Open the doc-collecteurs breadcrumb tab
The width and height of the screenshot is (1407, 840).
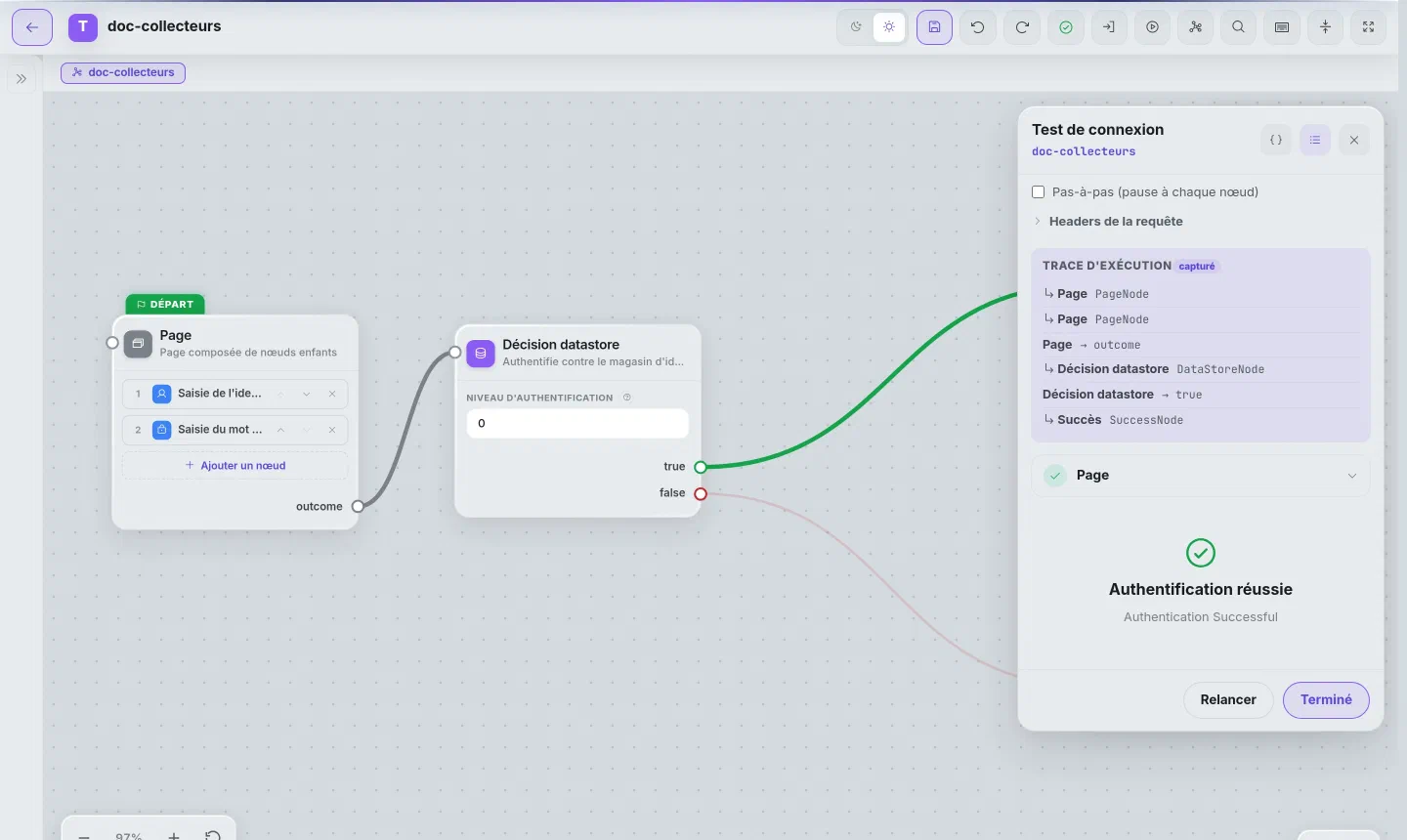pyautogui.click(x=123, y=72)
